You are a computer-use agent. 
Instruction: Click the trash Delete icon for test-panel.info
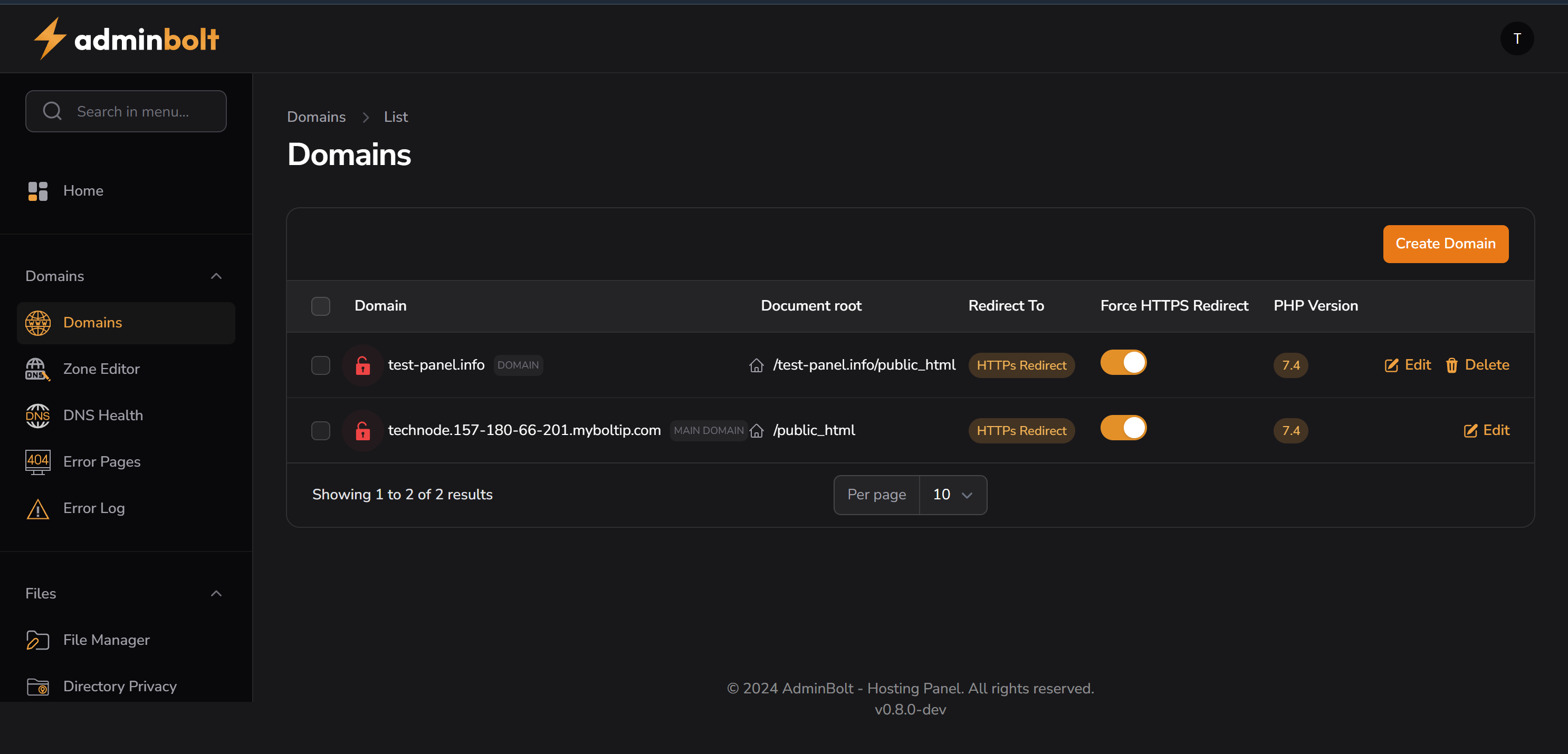[1452, 365]
